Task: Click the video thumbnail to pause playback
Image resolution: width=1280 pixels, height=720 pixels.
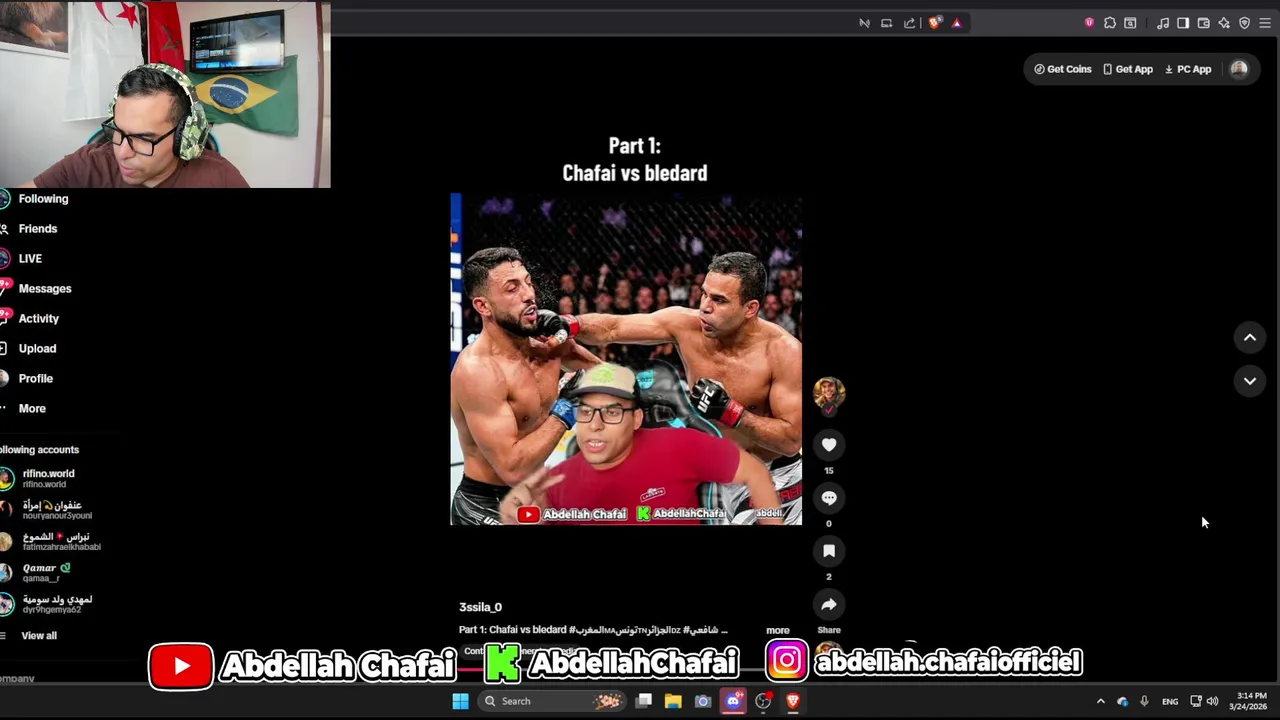Action: click(x=626, y=359)
